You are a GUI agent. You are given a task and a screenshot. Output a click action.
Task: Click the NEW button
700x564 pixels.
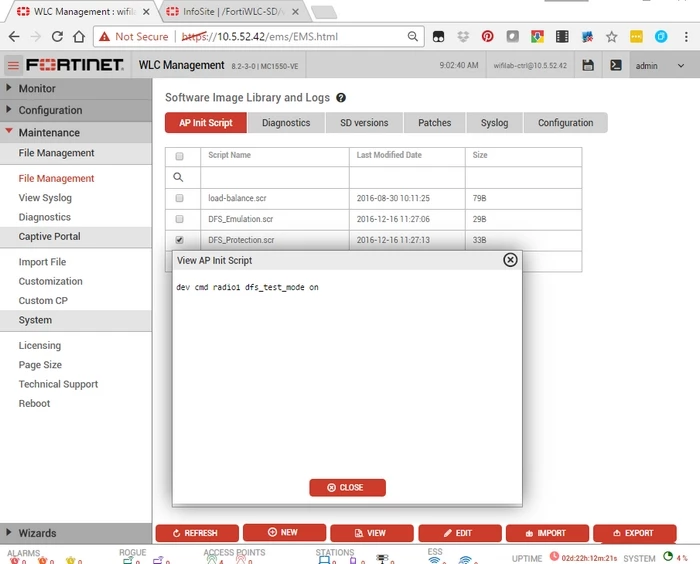coord(284,532)
